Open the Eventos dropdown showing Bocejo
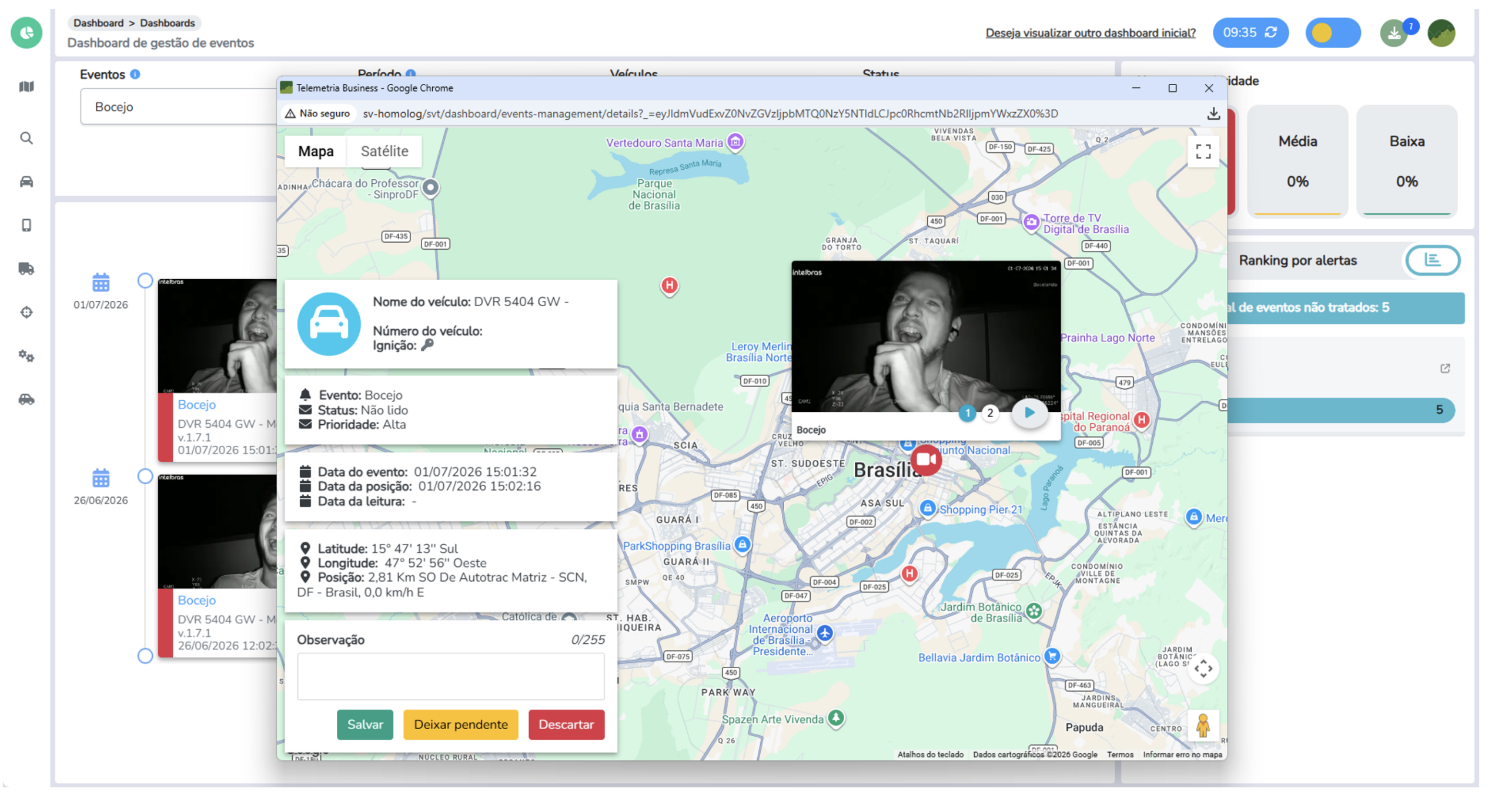This screenshot has width=1505, height=812. click(x=179, y=106)
